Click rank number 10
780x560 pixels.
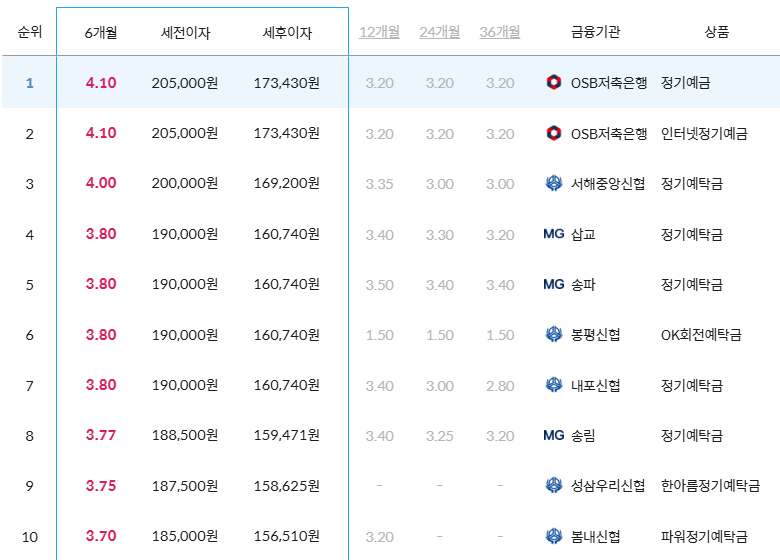click(x=30, y=537)
